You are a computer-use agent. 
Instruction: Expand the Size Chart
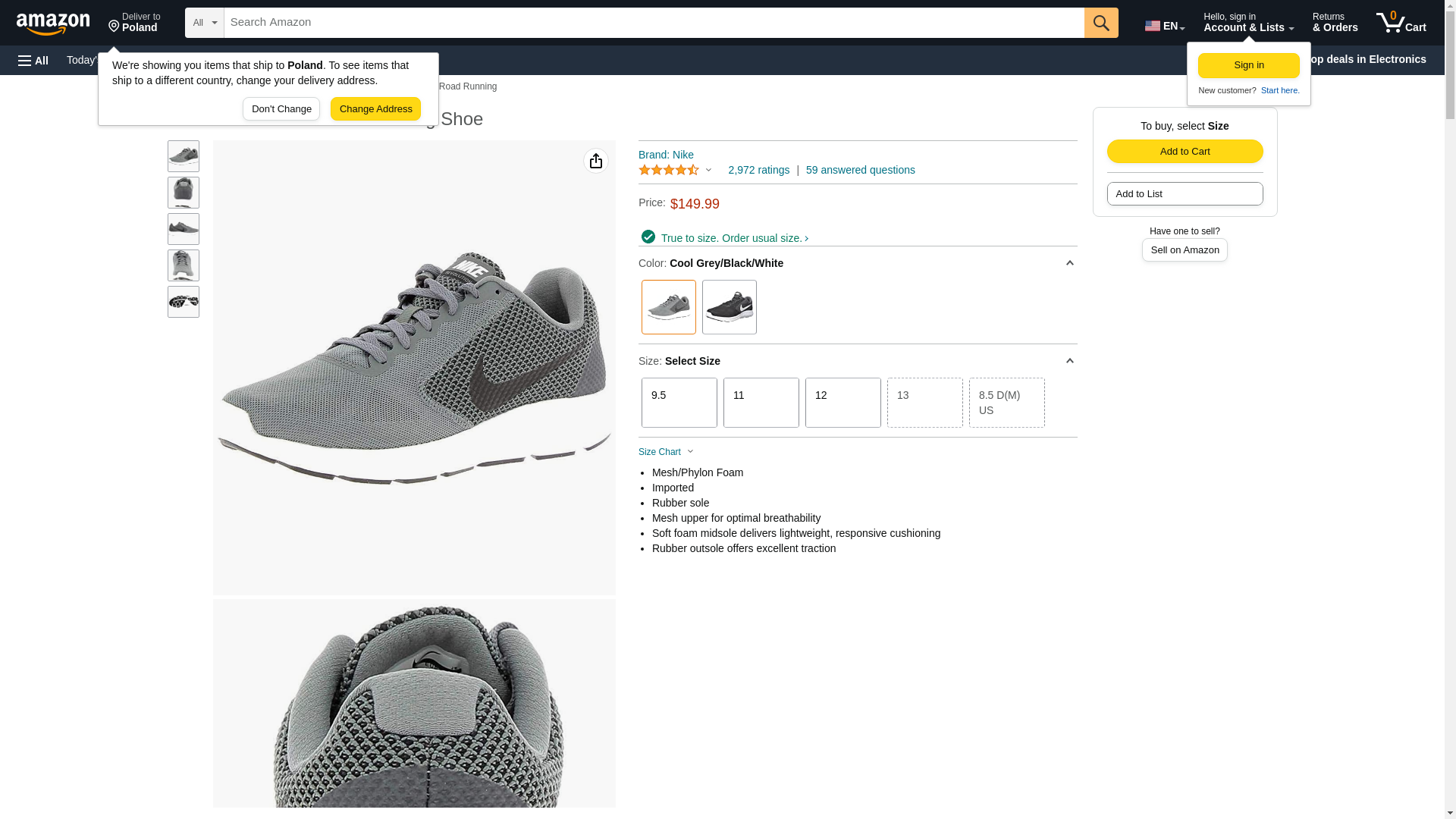point(666,452)
